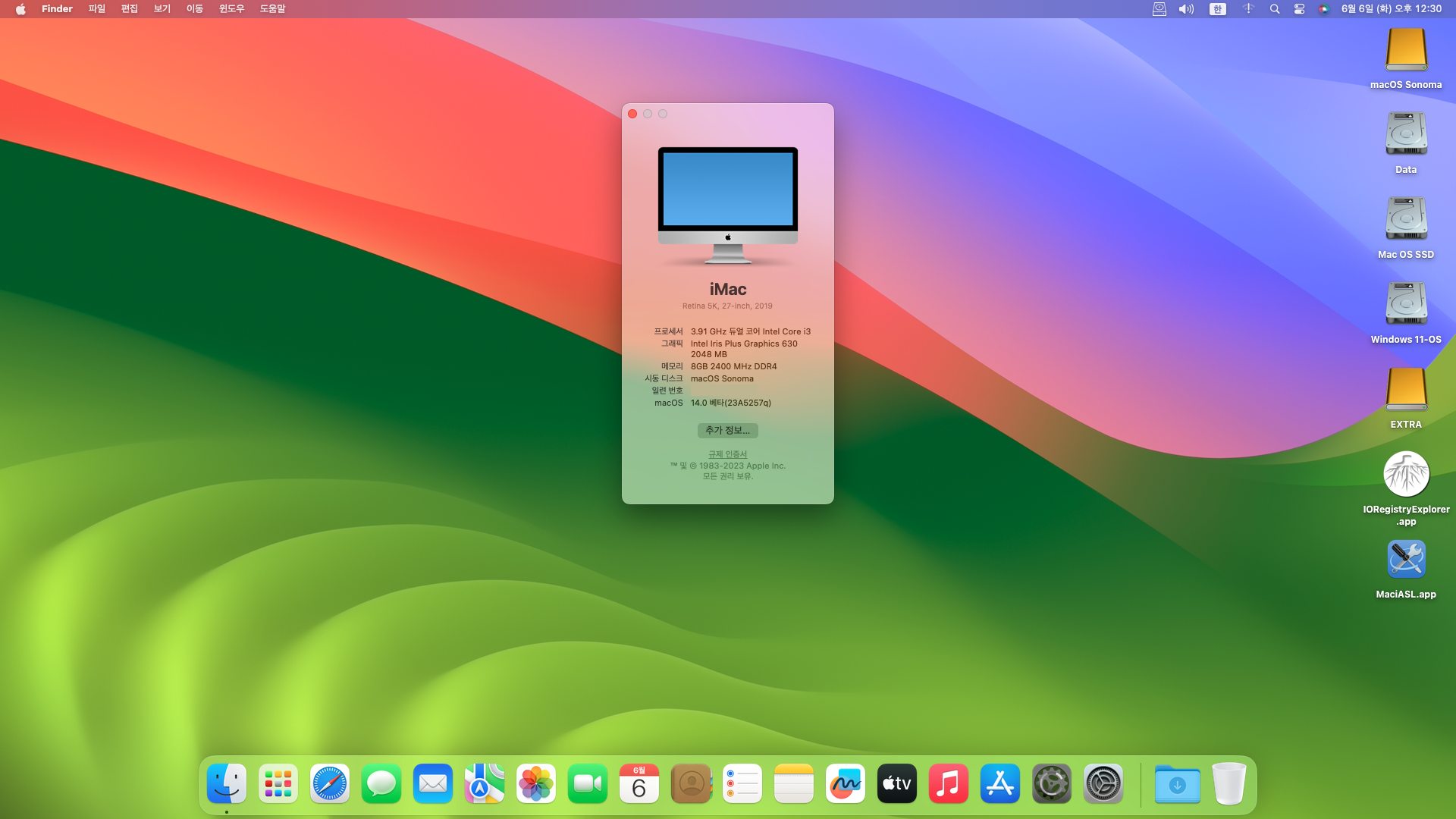Select MaciASL.app icon on desktop
1456x819 pixels.
click(x=1407, y=560)
